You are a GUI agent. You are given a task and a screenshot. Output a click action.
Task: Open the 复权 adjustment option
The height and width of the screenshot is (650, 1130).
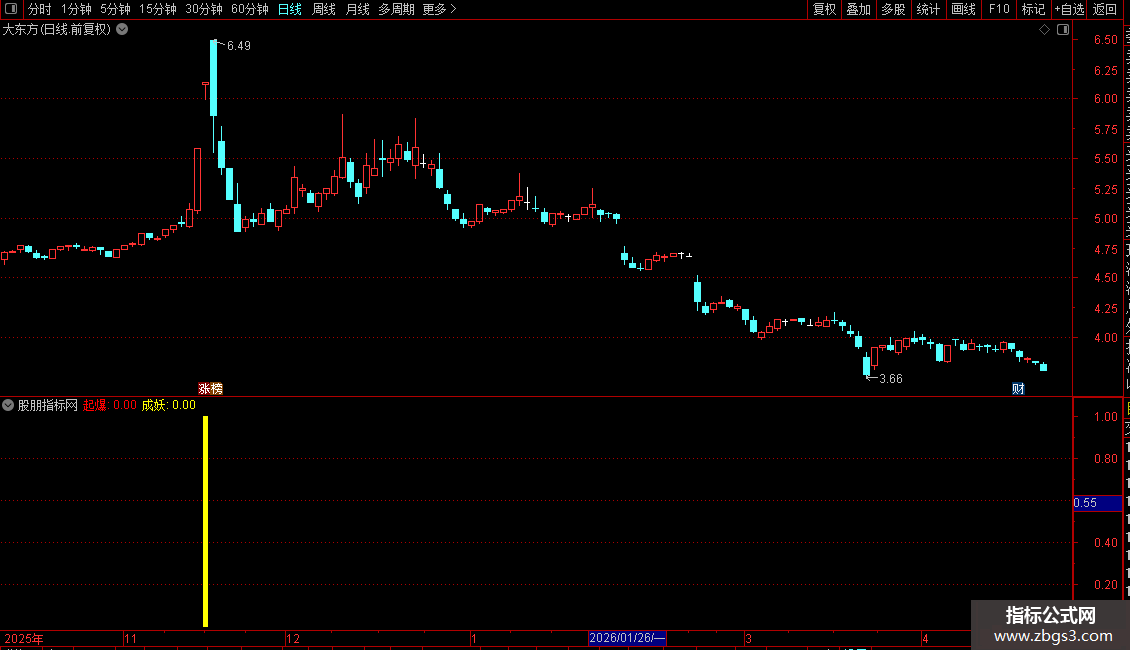tap(824, 9)
